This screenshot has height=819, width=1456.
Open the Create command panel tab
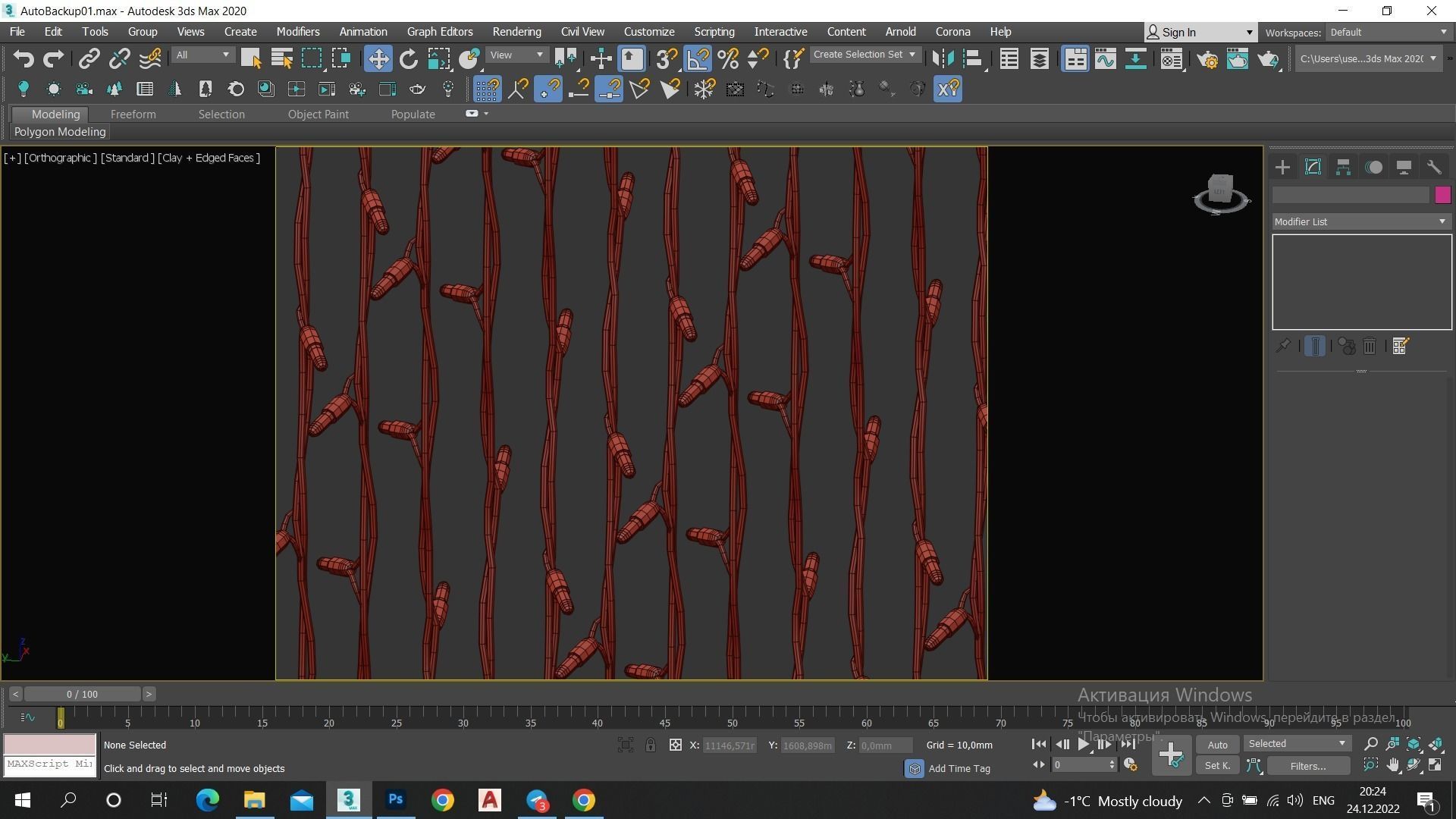[x=1282, y=168]
